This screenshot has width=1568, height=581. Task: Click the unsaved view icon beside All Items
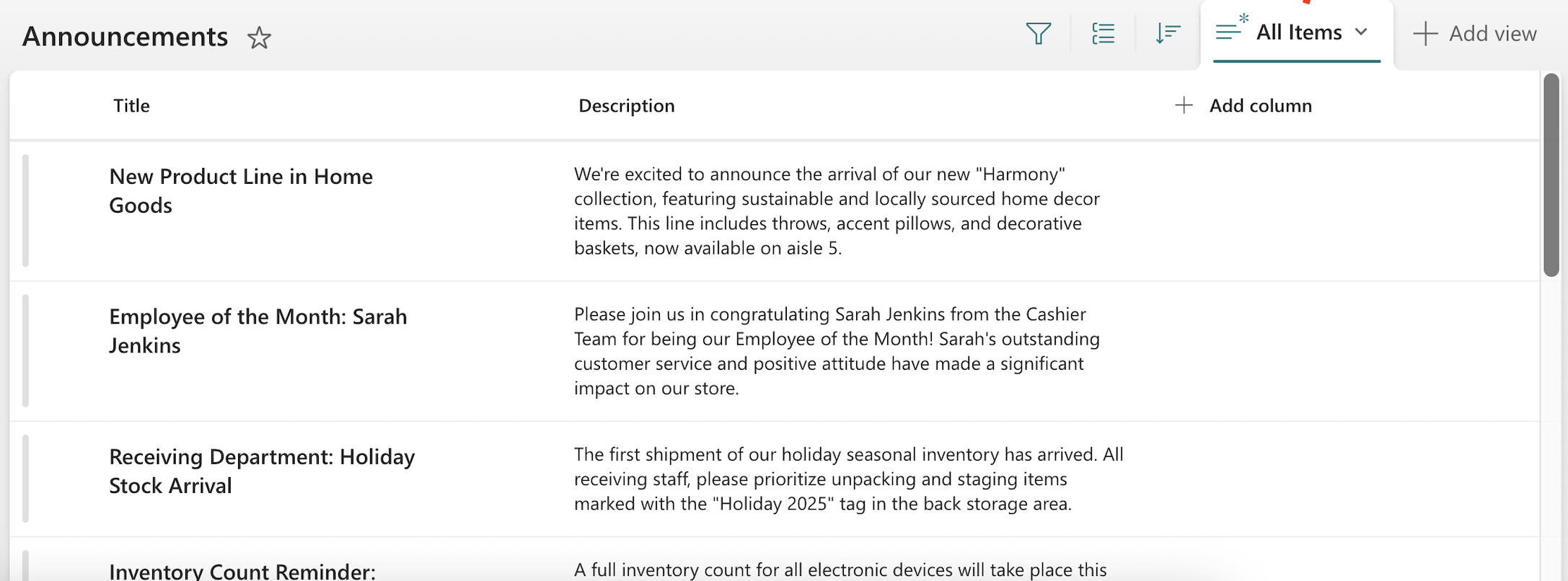(x=1228, y=32)
